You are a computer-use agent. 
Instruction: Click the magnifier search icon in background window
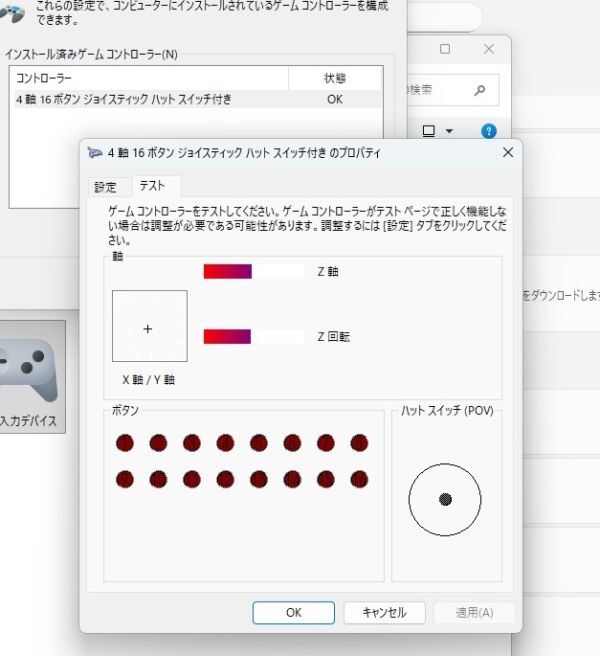point(480,90)
